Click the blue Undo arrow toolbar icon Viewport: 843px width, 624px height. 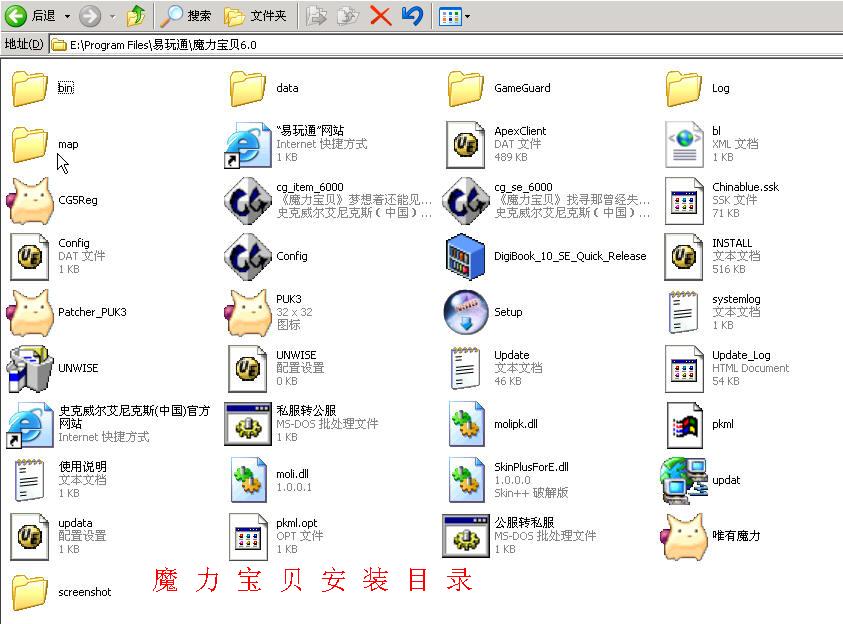click(x=412, y=16)
